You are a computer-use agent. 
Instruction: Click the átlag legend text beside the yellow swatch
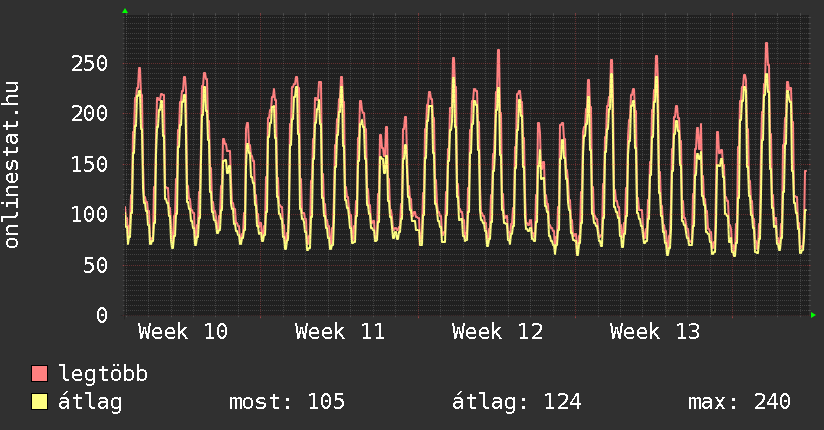90,402
